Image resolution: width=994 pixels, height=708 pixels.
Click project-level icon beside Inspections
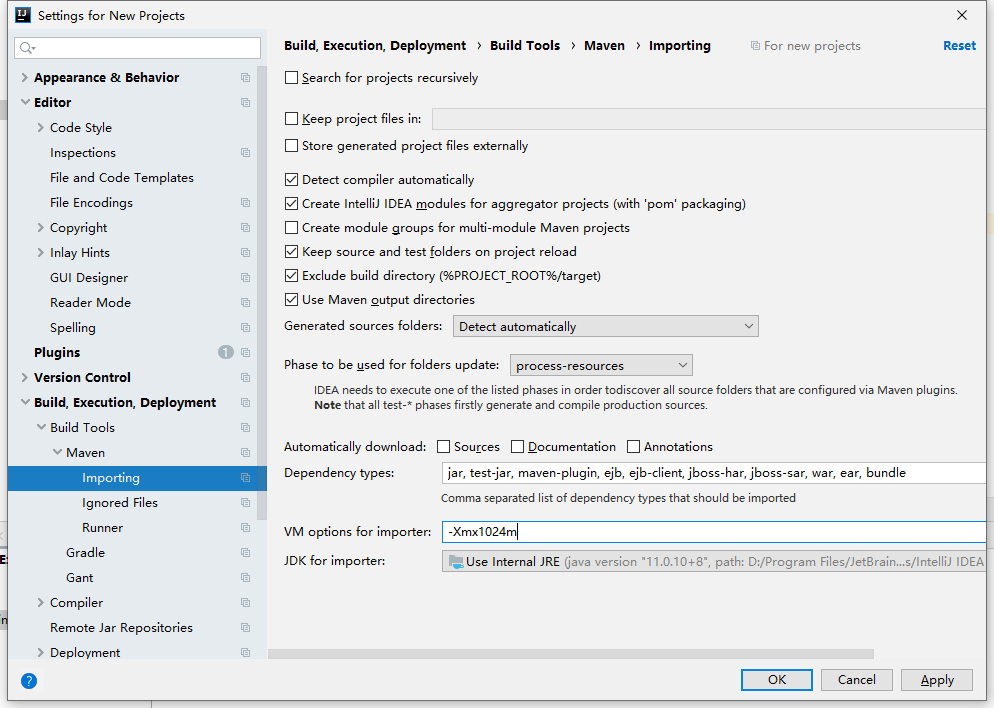(x=245, y=153)
